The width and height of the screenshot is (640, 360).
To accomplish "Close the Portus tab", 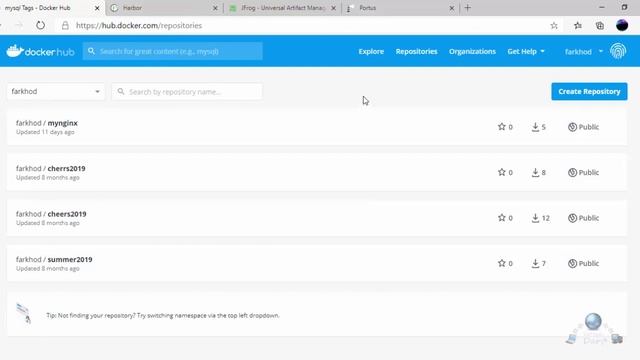I will pyautogui.click(x=451, y=8).
